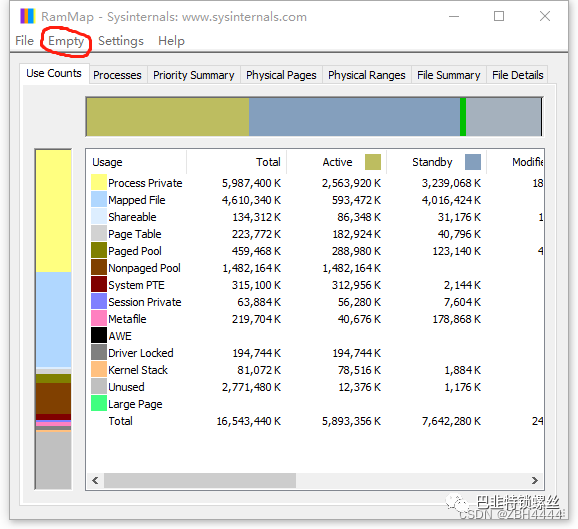This screenshot has height=529, width=578.
Task: Click the olive Active segment in memory bar
Action: (x=168, y=117)
